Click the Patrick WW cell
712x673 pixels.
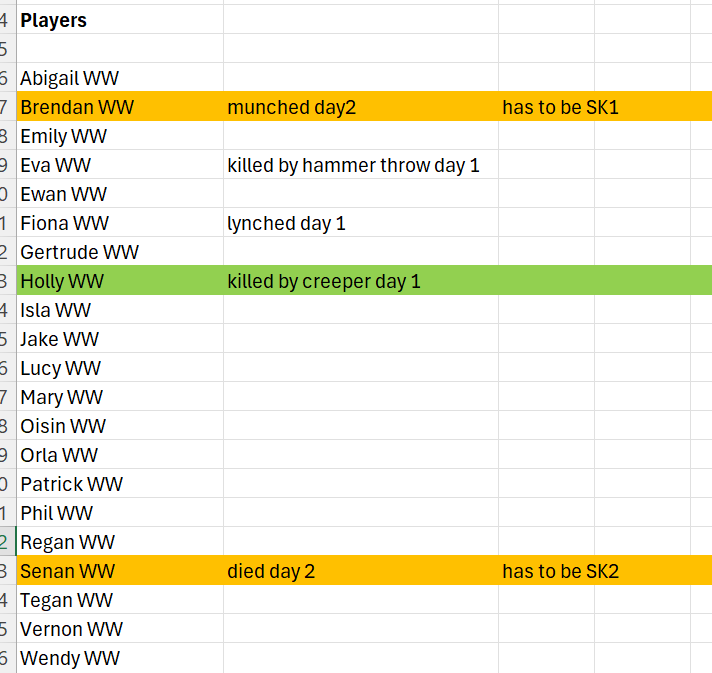click(x=72, y=484)
